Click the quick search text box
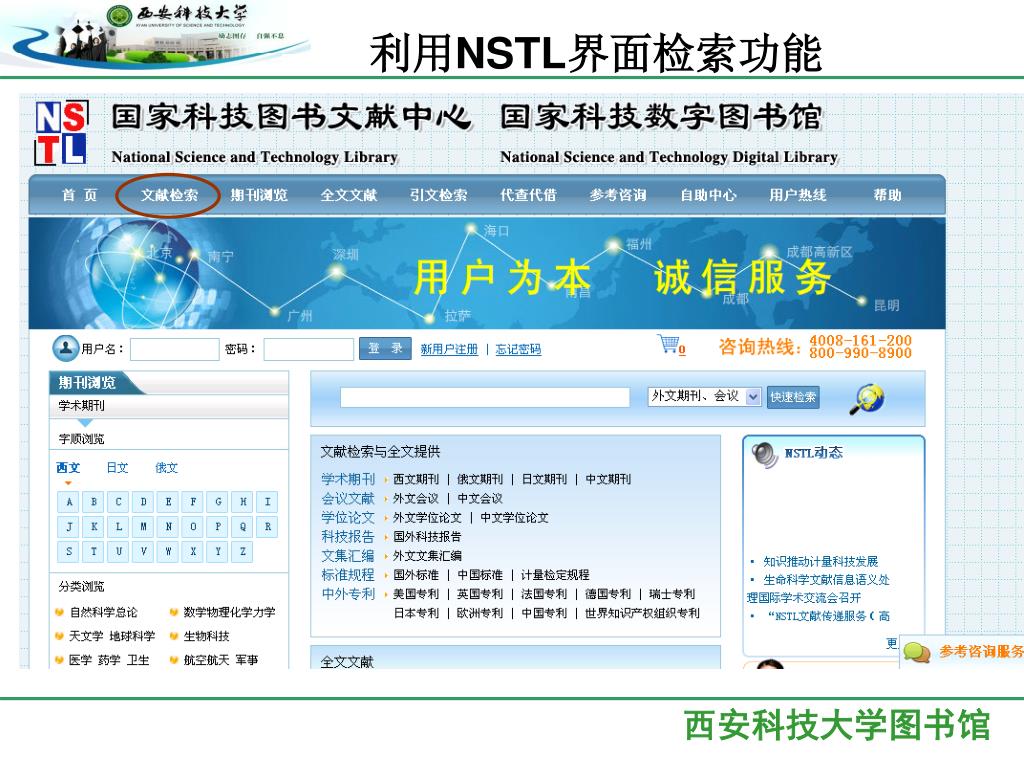 (x=485, y=397)
